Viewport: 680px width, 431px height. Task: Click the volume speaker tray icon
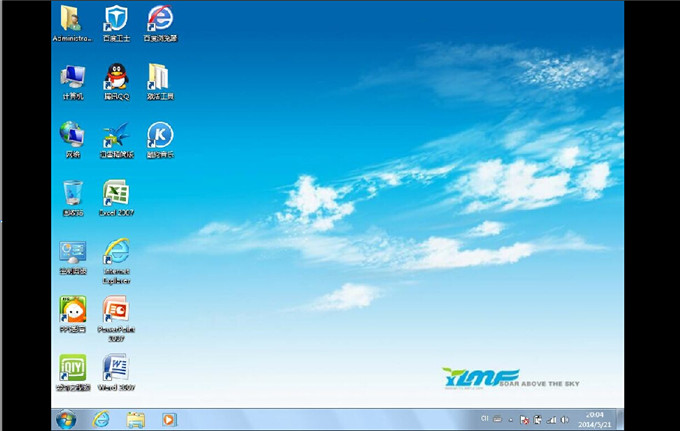[565, 419]
